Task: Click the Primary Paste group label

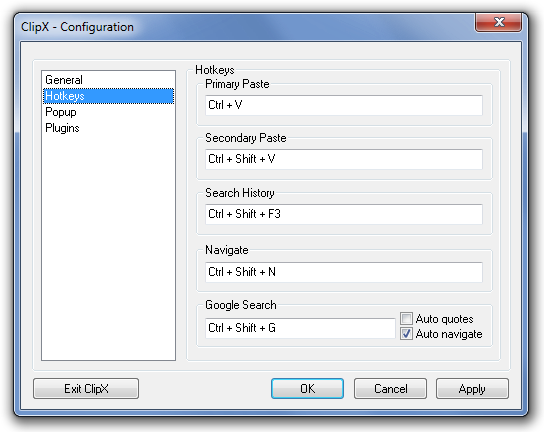Action: 237,84
